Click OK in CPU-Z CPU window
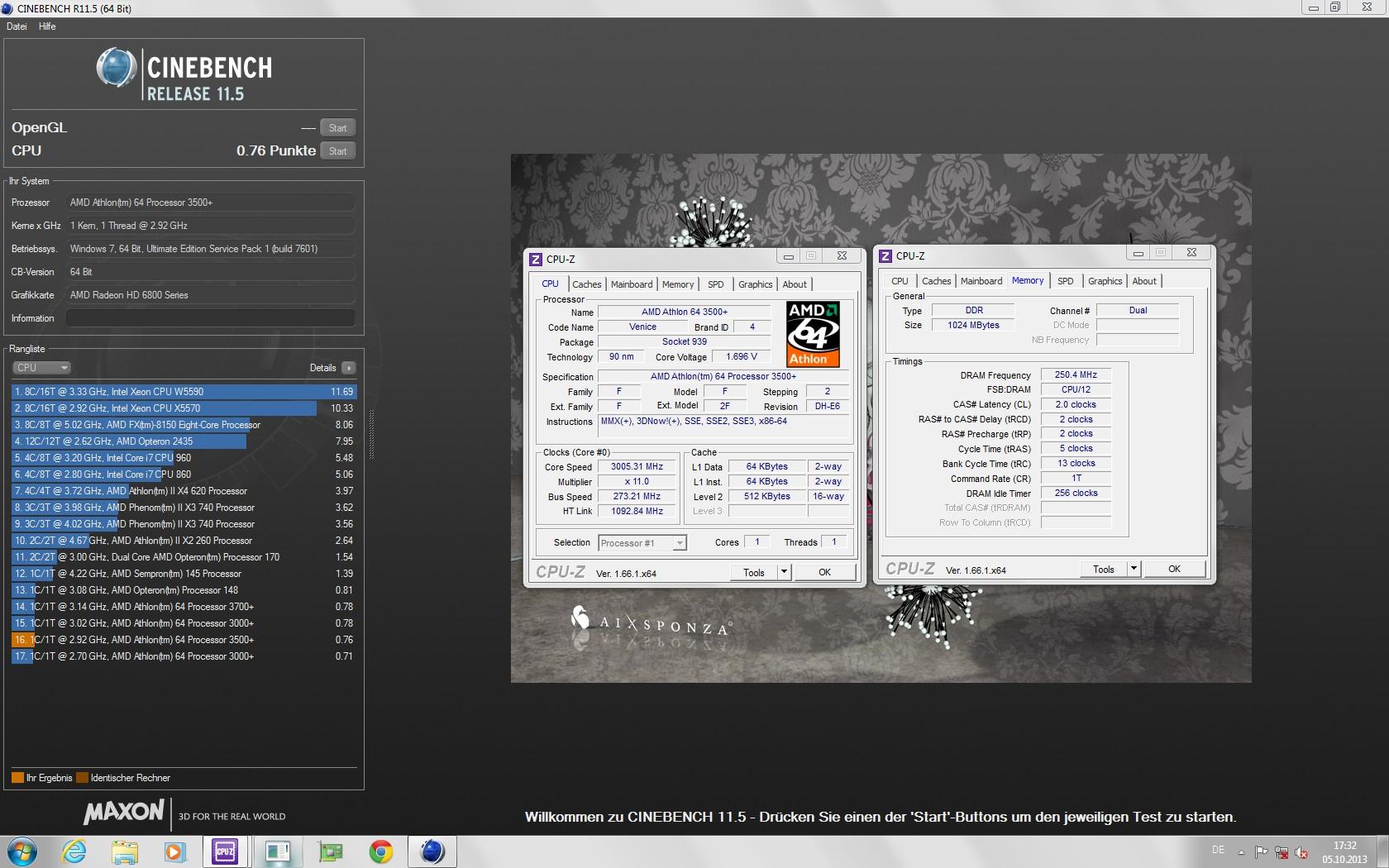 824,572
